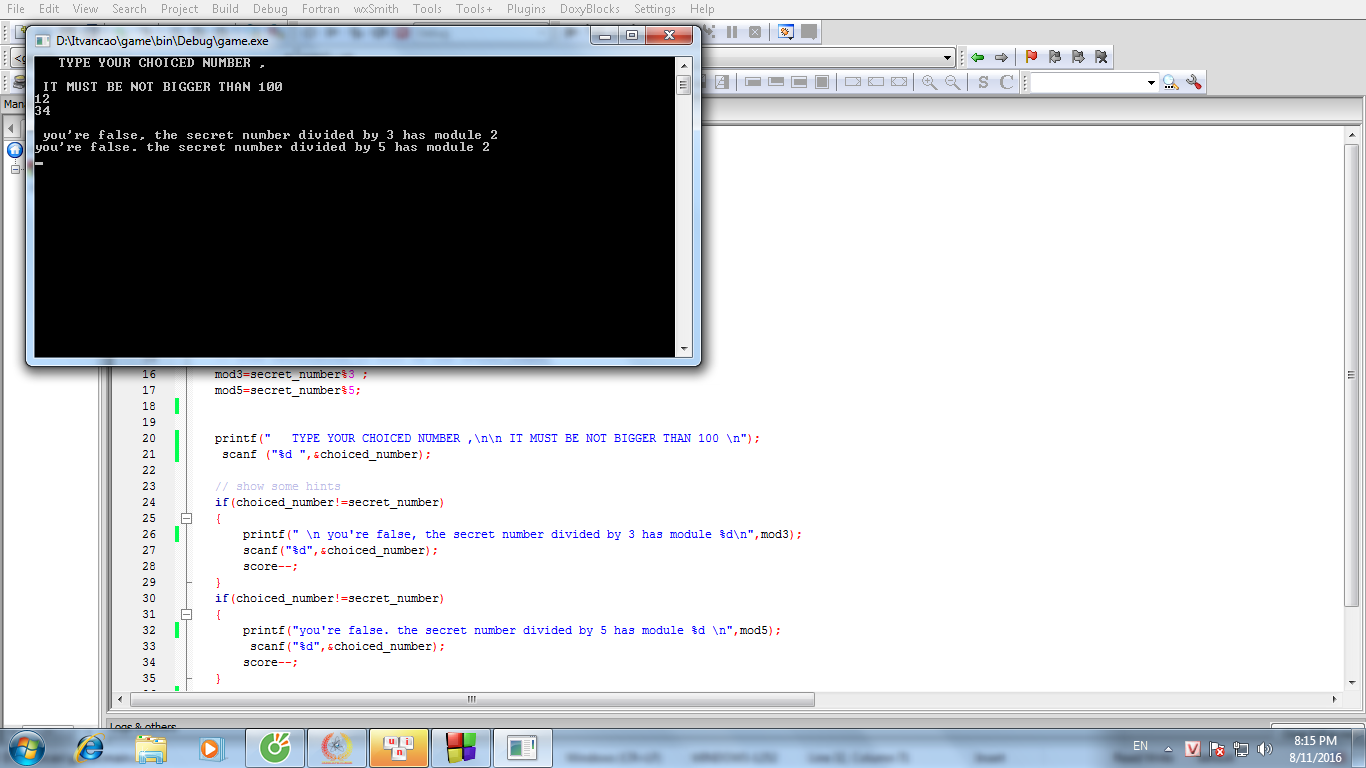Click the console window's scroll down arrow
The height and width of the screenshot is (768, 1366).
(x=684, y=349)
